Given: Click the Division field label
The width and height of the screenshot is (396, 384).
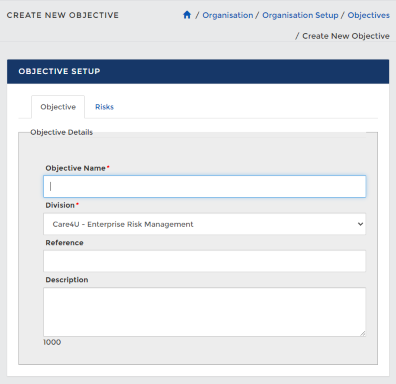Looking at the screenshot, I should click(x=60, y=205).
